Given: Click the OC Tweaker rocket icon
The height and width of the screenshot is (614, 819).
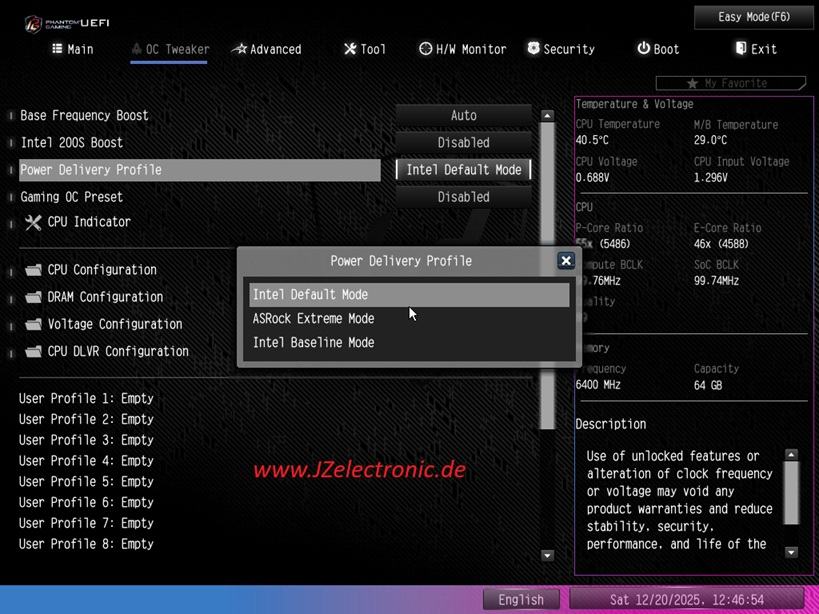Looking at the screenshot, I should [137, 49].
